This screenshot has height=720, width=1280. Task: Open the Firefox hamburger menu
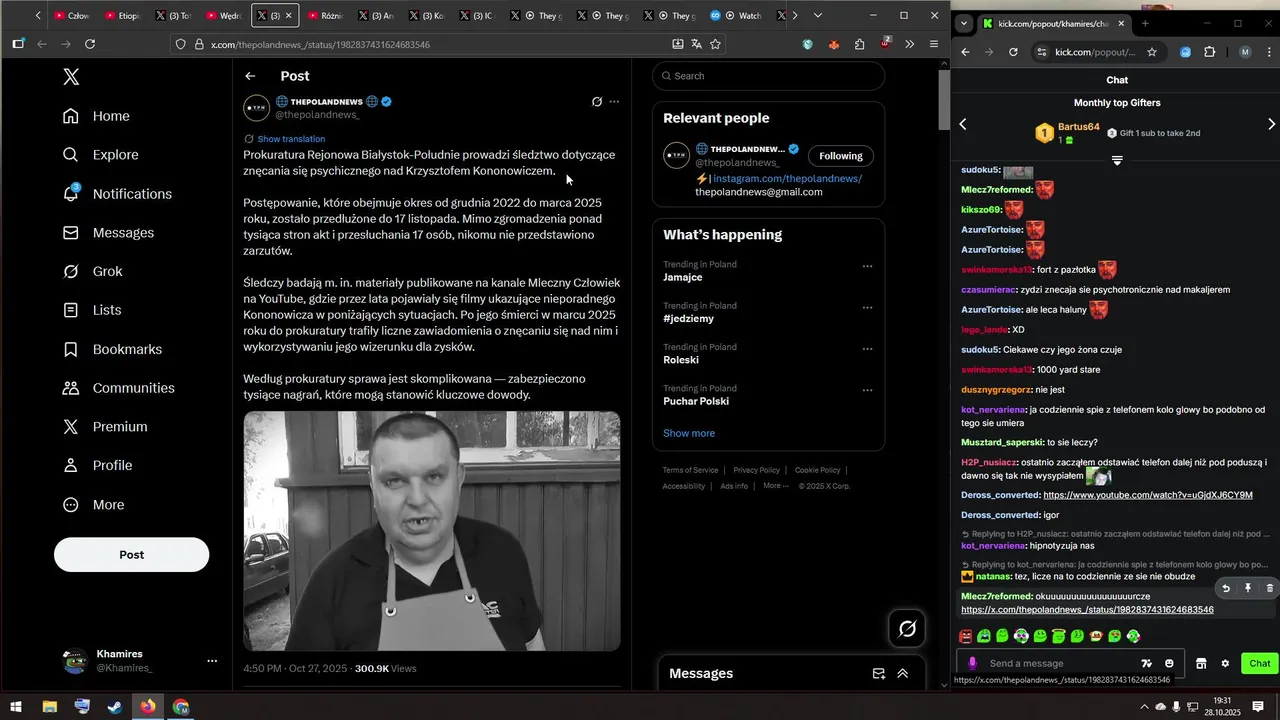coord(934,44)
